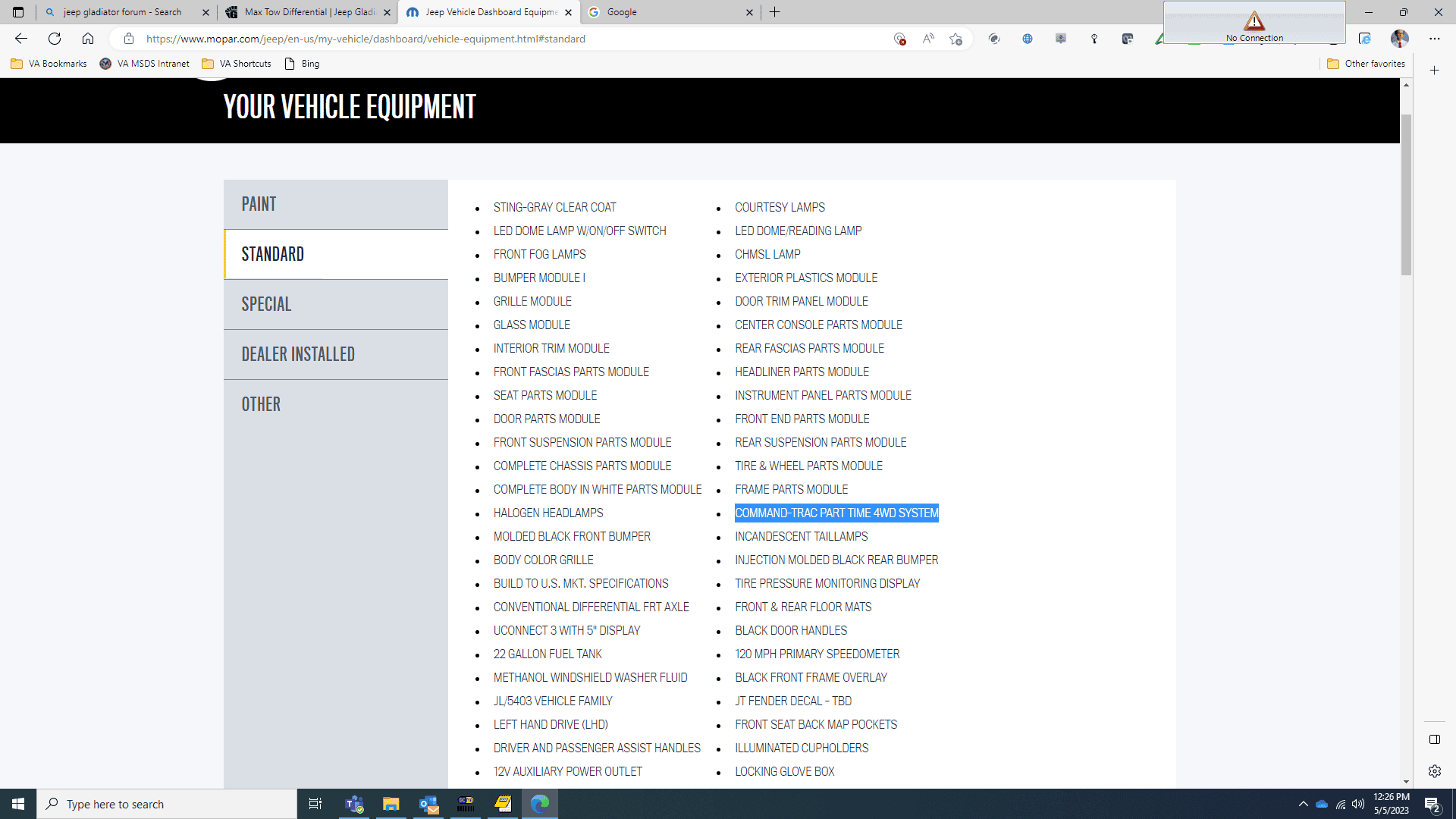The image size is (1456, 819).
Task: Go back to the previous page
Action: 21,39
